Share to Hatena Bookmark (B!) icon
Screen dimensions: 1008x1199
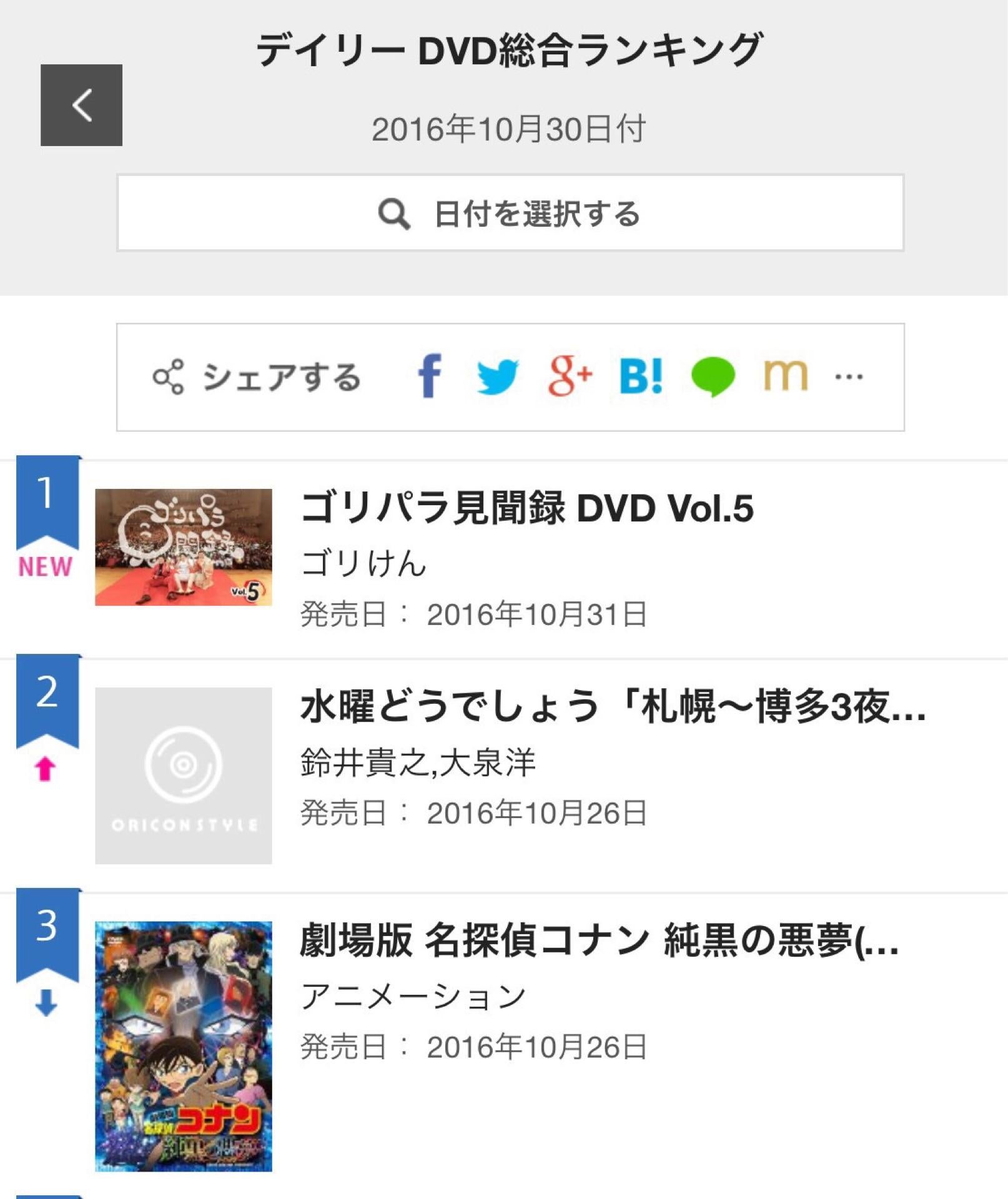641,377
